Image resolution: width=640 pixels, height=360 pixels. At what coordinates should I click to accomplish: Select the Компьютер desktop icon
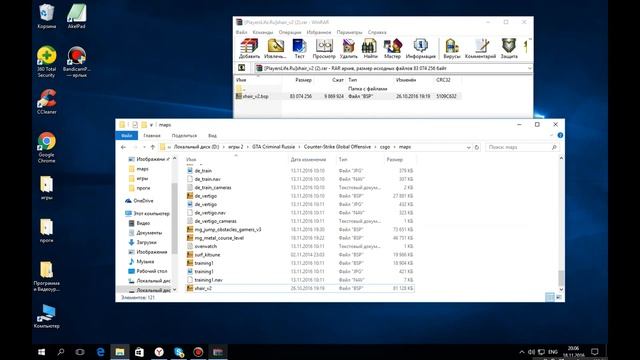click(x=47, y=316)
